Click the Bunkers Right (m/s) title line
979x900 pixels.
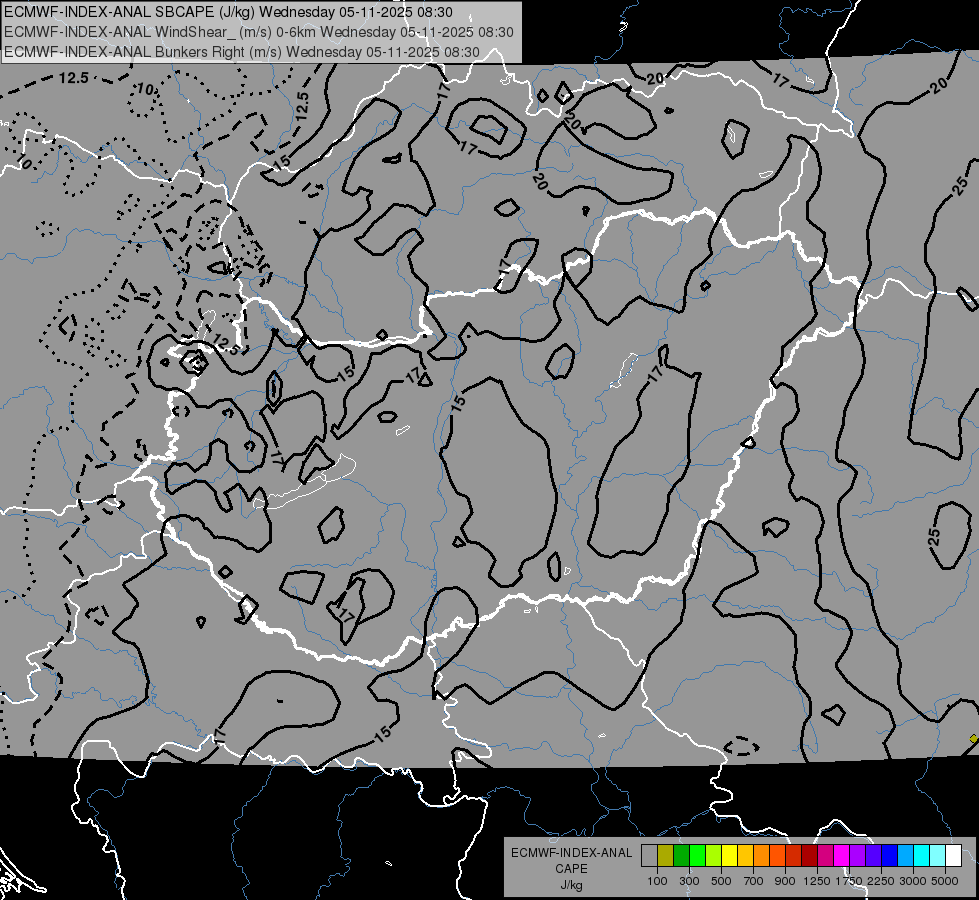242,52
